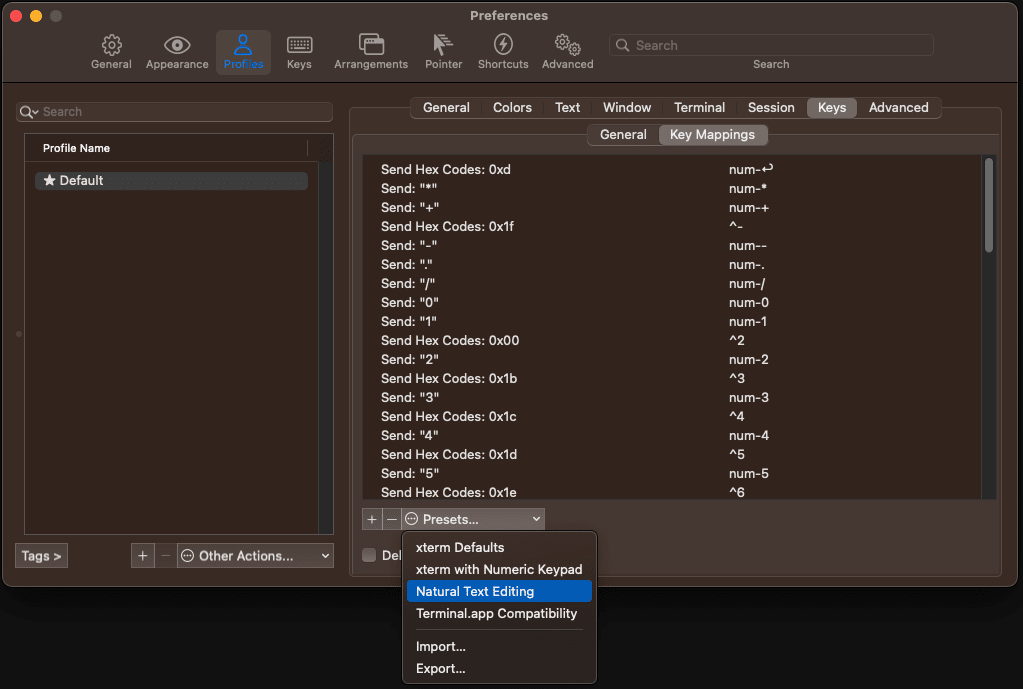This screenshot has height=689, width=1023.
Task: Click the num-4 key combination cell
Action: (749, 435)
